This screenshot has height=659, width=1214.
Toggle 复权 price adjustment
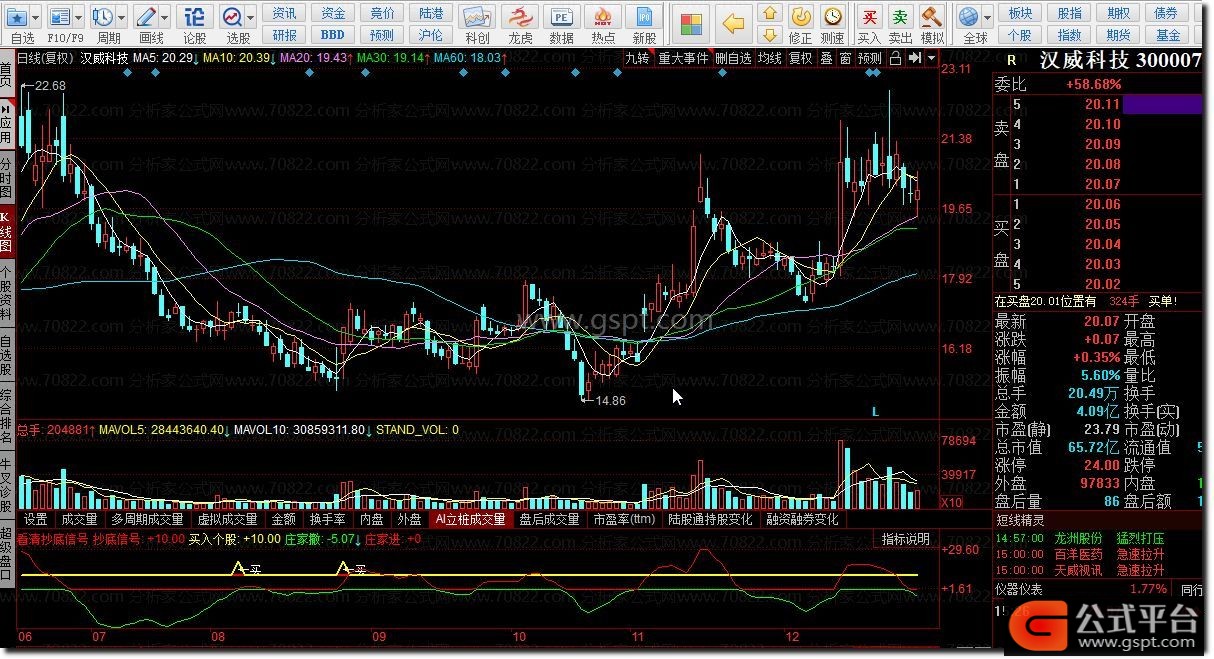click(801, 58)
